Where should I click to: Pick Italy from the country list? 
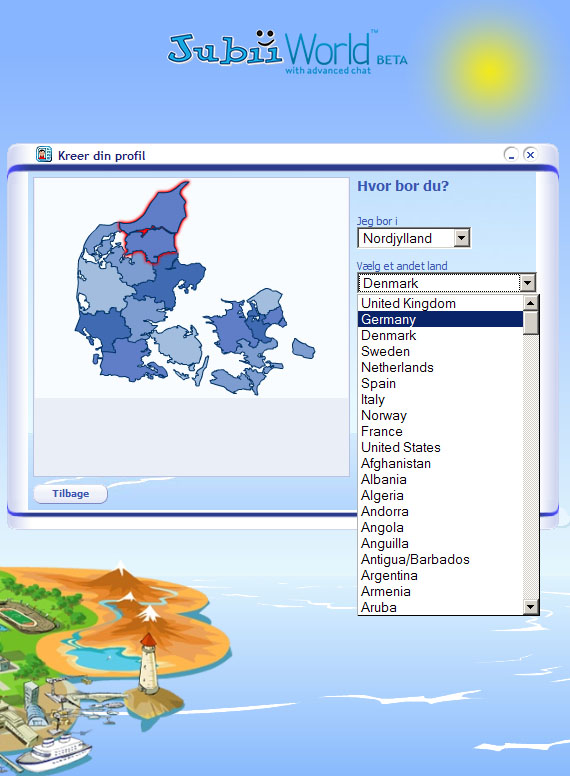pyautogui.click(x=440, y=399)
